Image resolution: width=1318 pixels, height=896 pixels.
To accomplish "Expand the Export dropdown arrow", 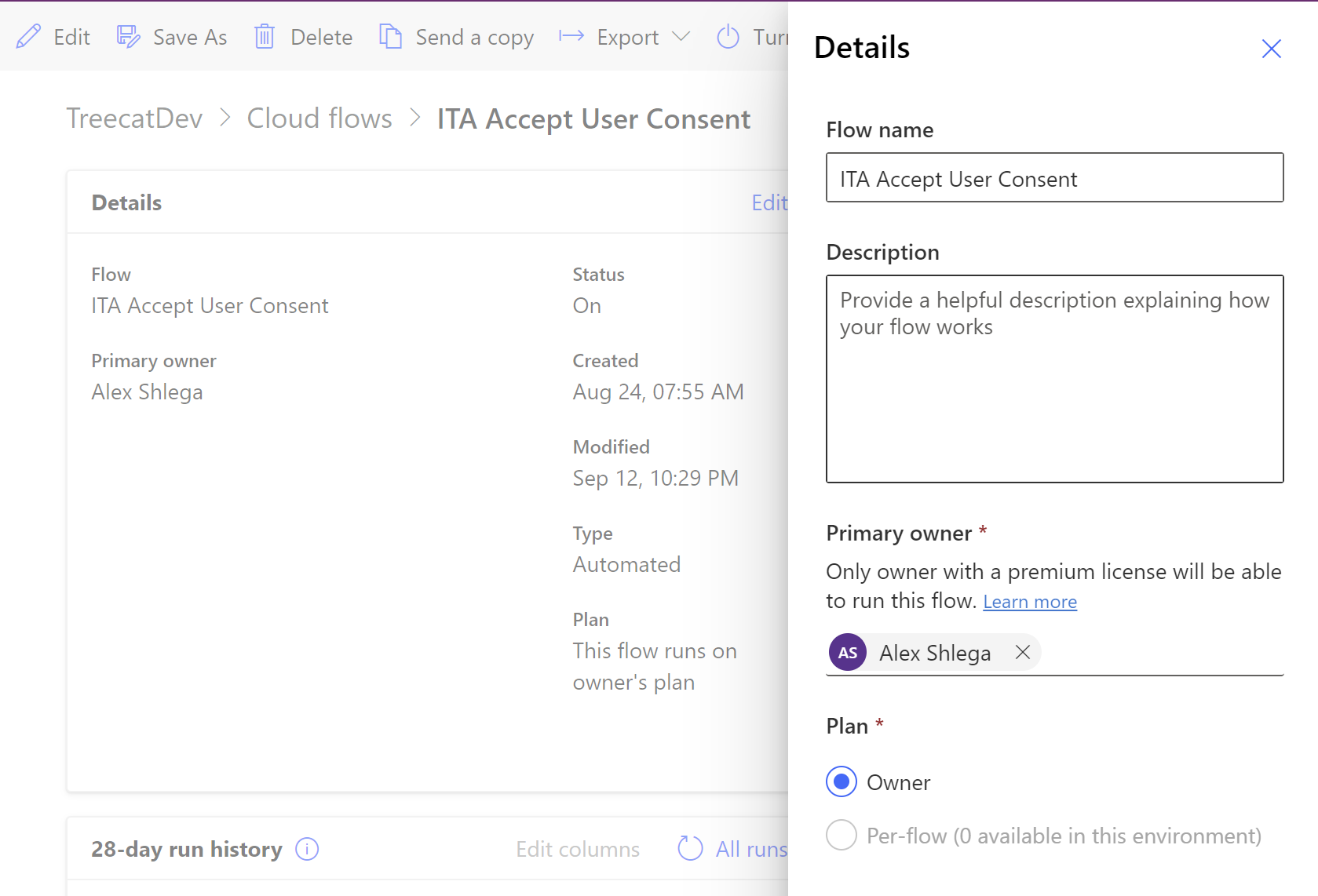I will 682,36.
